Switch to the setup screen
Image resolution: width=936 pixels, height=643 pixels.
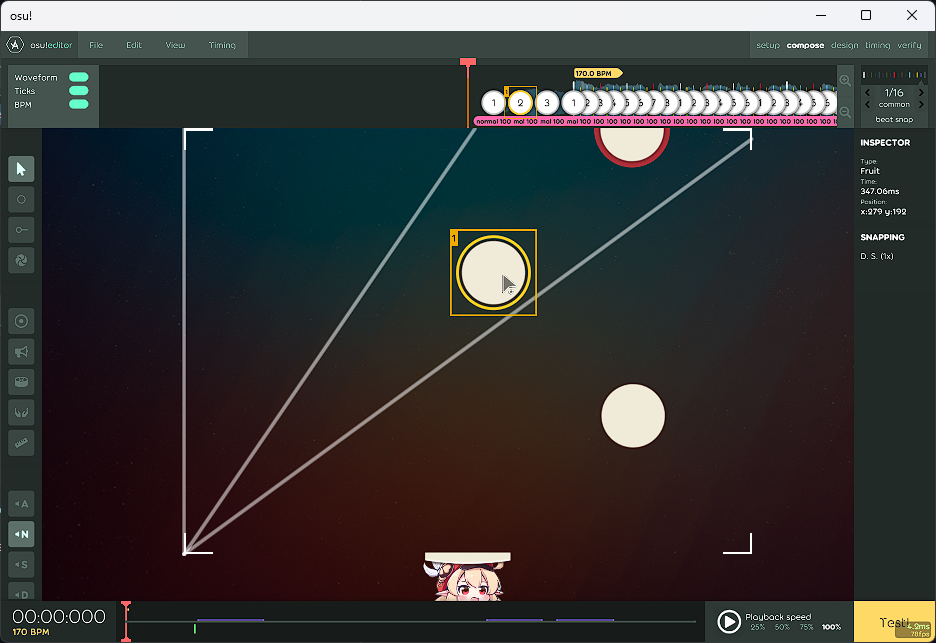(x=768, y=45)
